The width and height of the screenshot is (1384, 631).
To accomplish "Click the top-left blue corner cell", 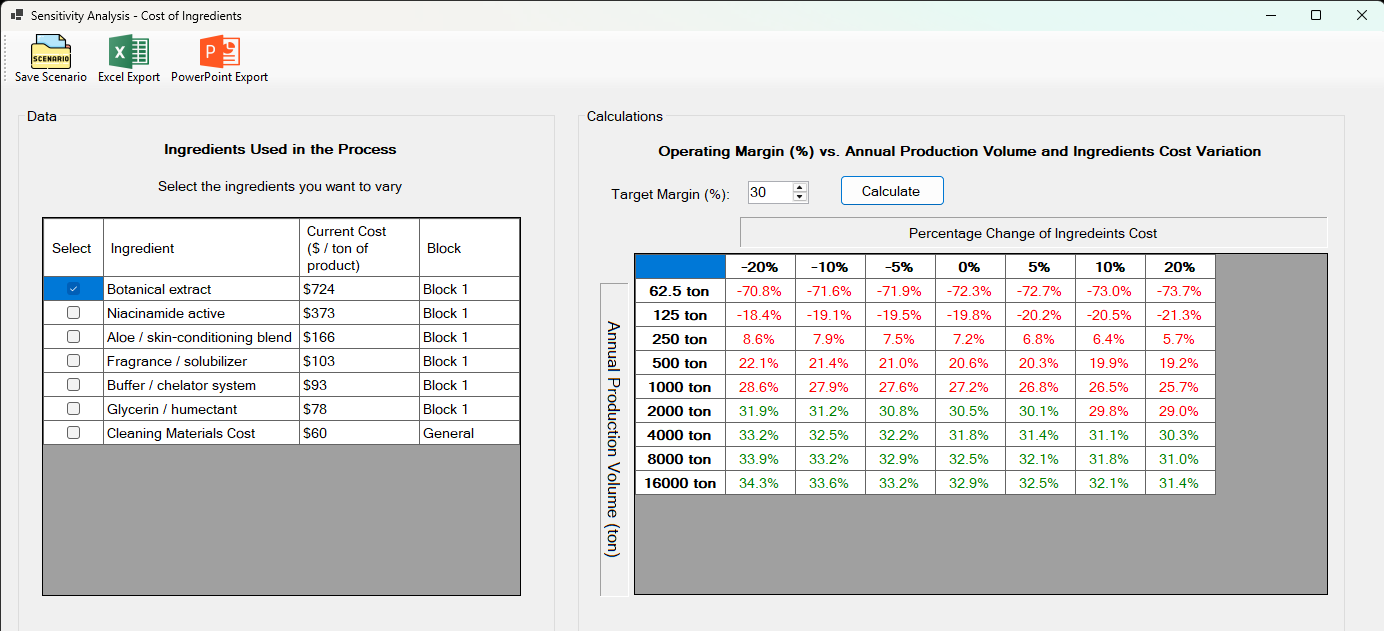I will click(x=680, y=267).
